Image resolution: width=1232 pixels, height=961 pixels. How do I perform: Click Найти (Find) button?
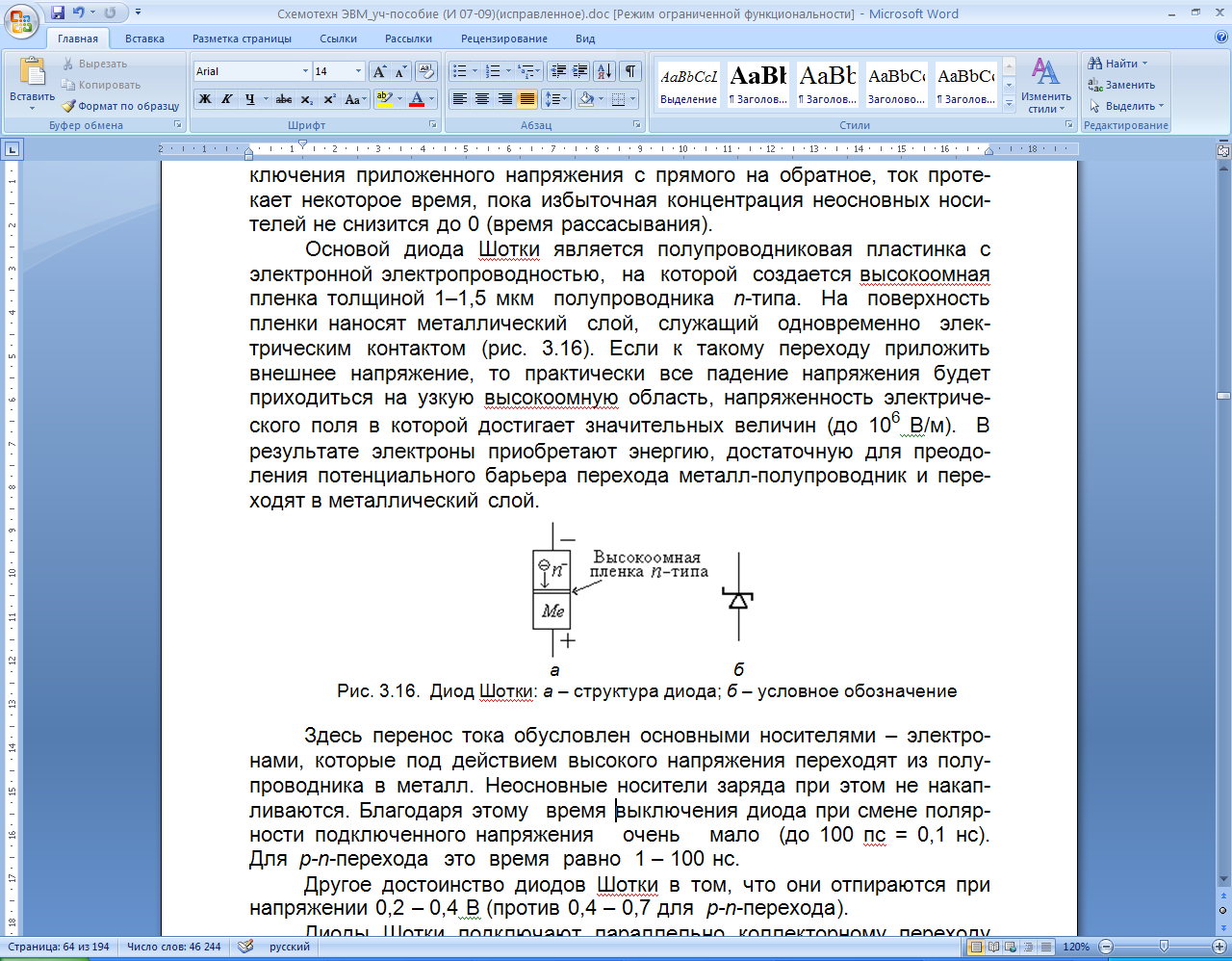point(1117,64)
